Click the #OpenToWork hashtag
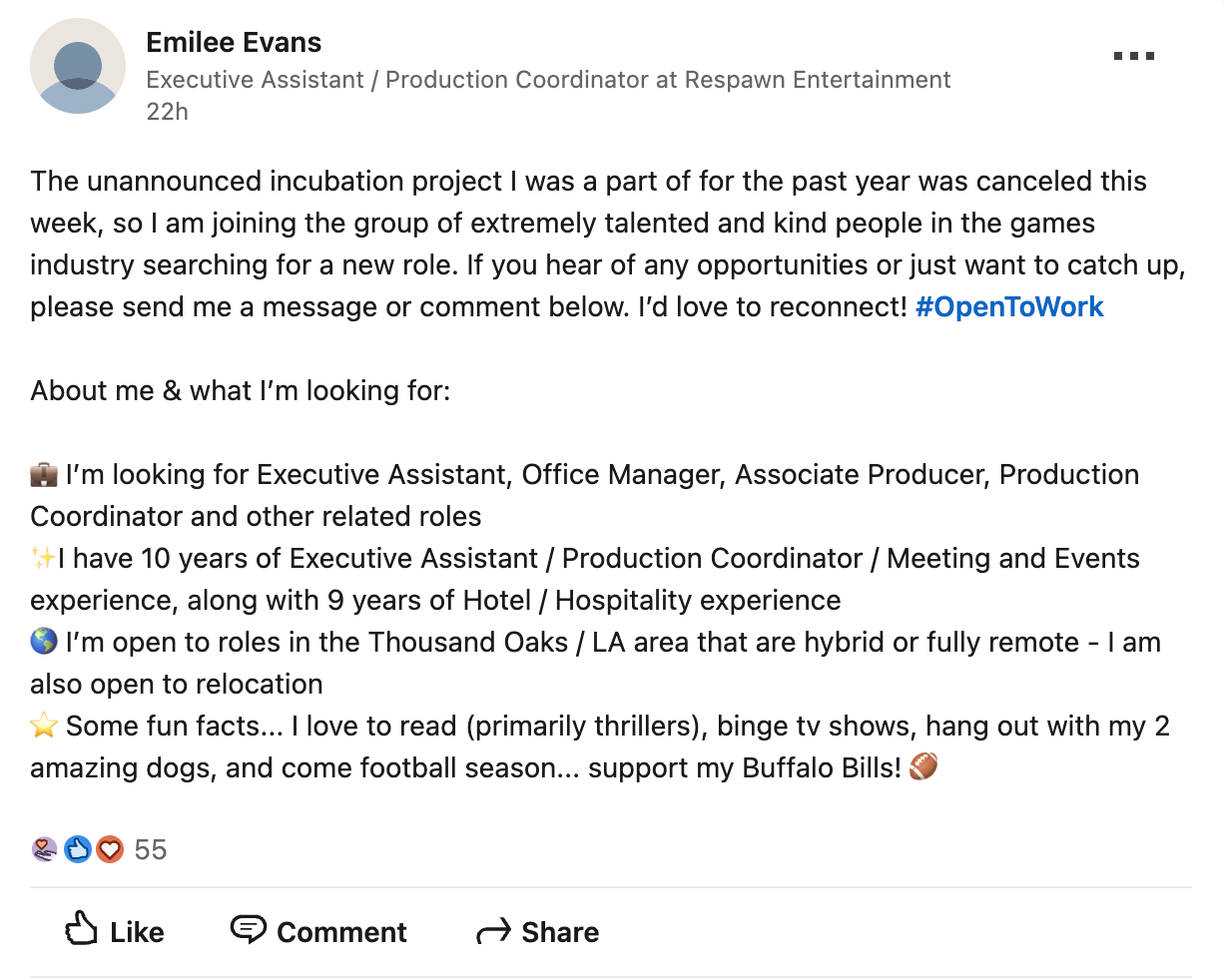This screenshot has height=980, width=1224. coord(1009,306)
